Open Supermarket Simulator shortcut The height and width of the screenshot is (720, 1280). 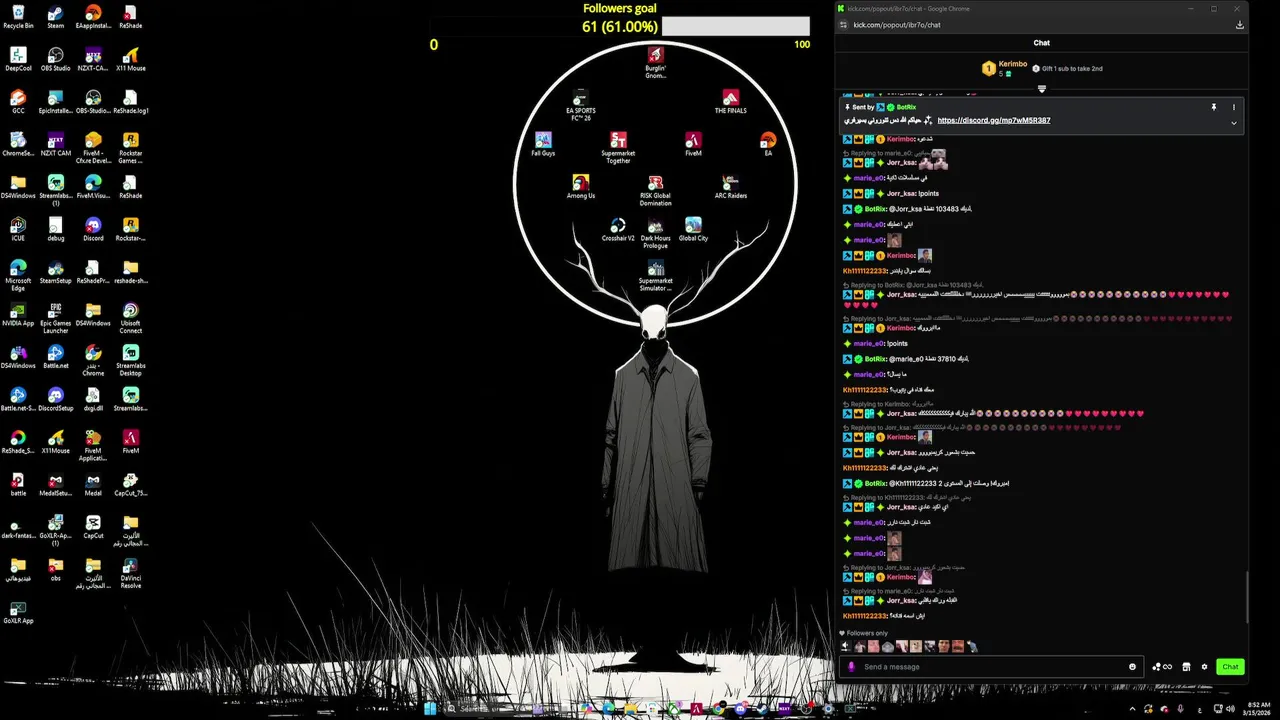(x=655, y=275)
